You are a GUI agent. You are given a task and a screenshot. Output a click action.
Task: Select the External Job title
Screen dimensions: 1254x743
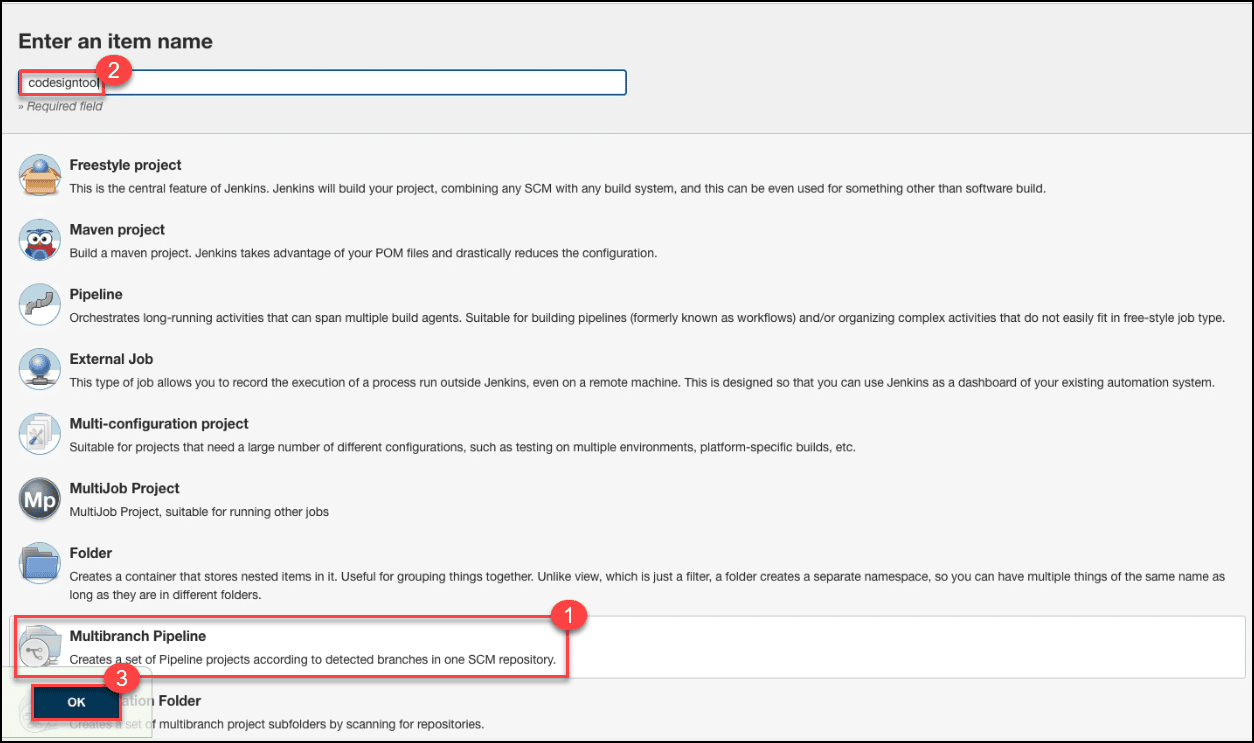[x=111, y=359]
